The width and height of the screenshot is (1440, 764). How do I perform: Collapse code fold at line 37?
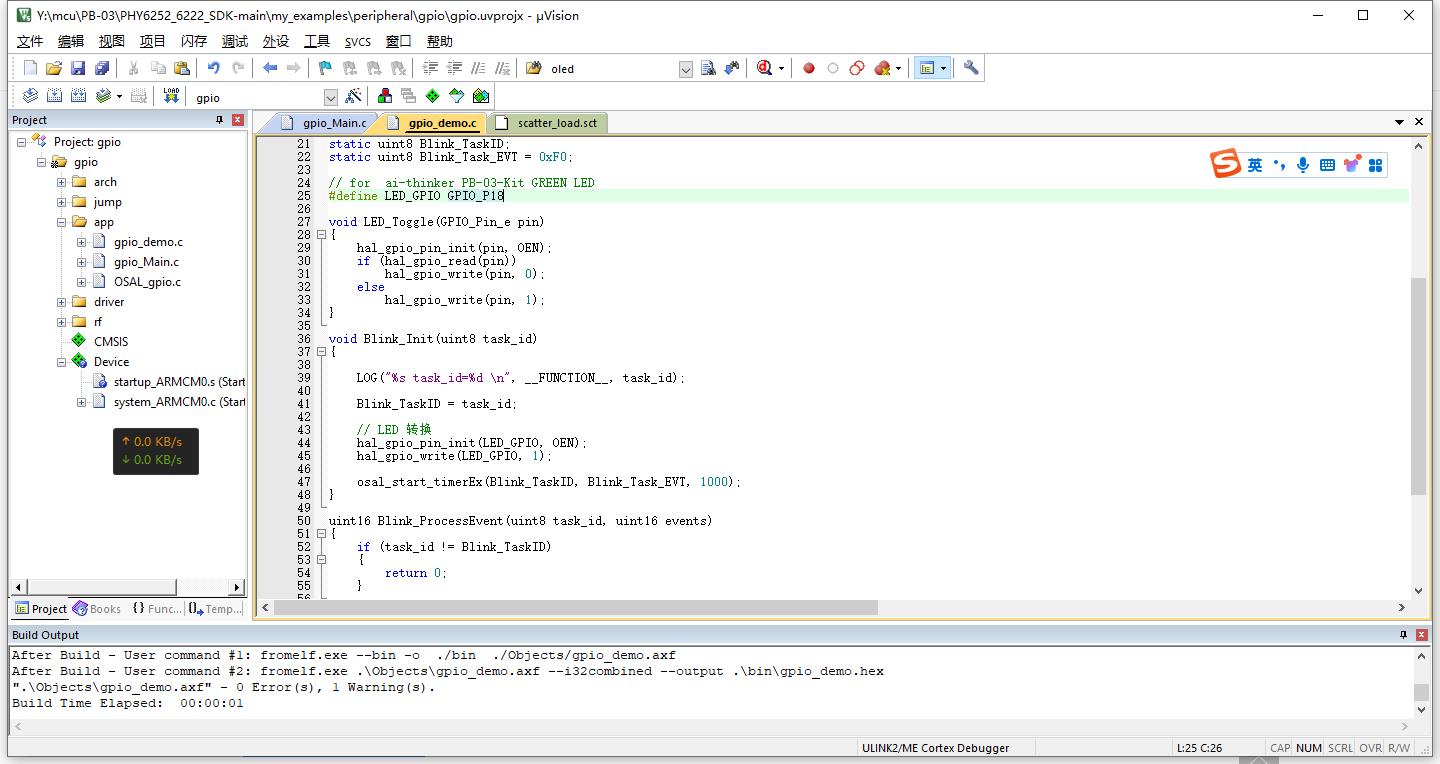322,352
